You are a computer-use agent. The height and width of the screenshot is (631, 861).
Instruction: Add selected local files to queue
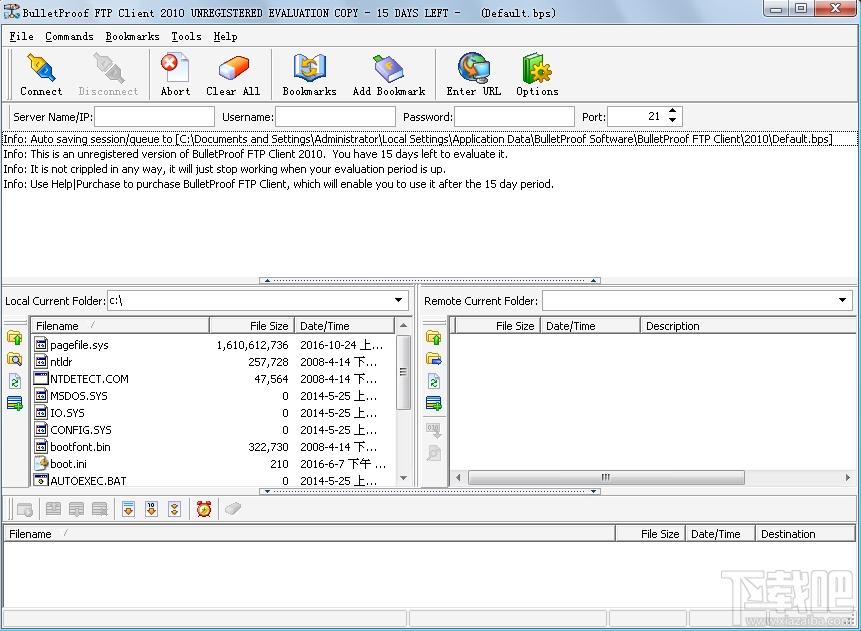click(15, 403)
